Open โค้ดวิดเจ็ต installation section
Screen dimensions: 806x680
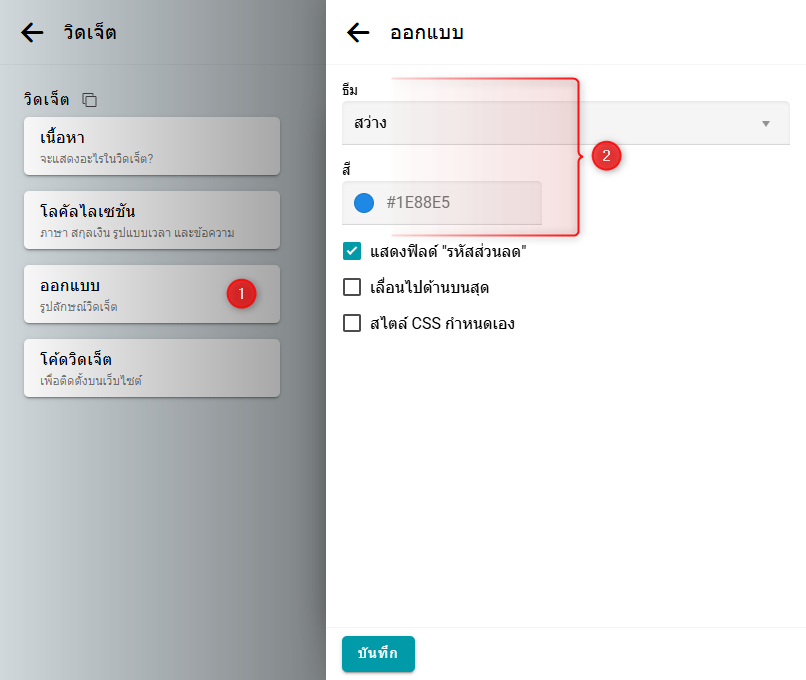tap(152, 368)
